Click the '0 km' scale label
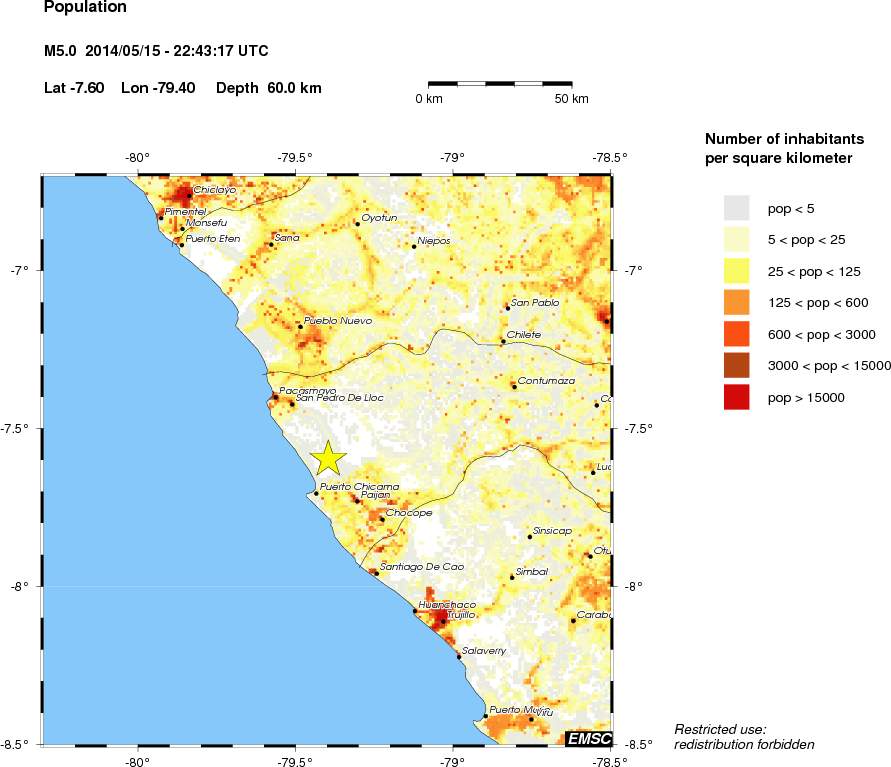 [x=429, y=99]
